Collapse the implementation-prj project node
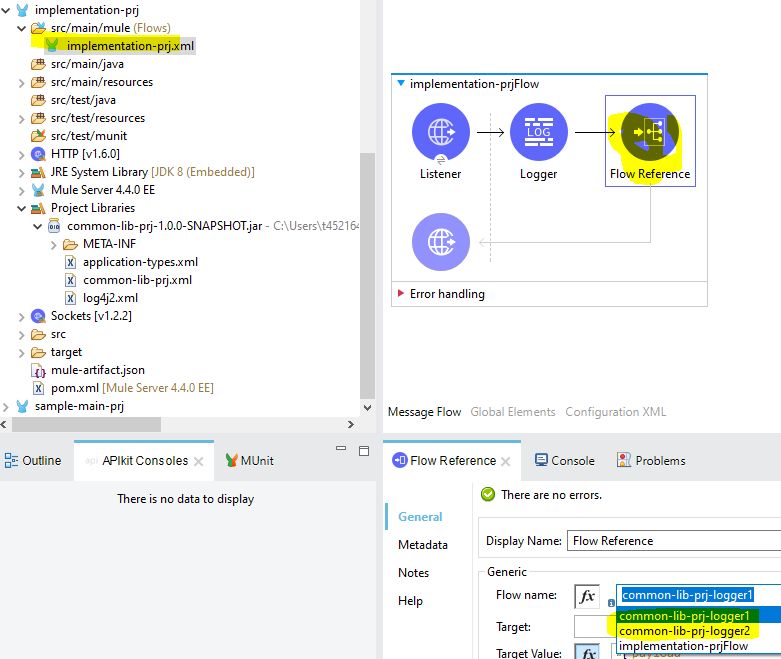This screenshot has width=781, height=659. (x=5, y=10)
